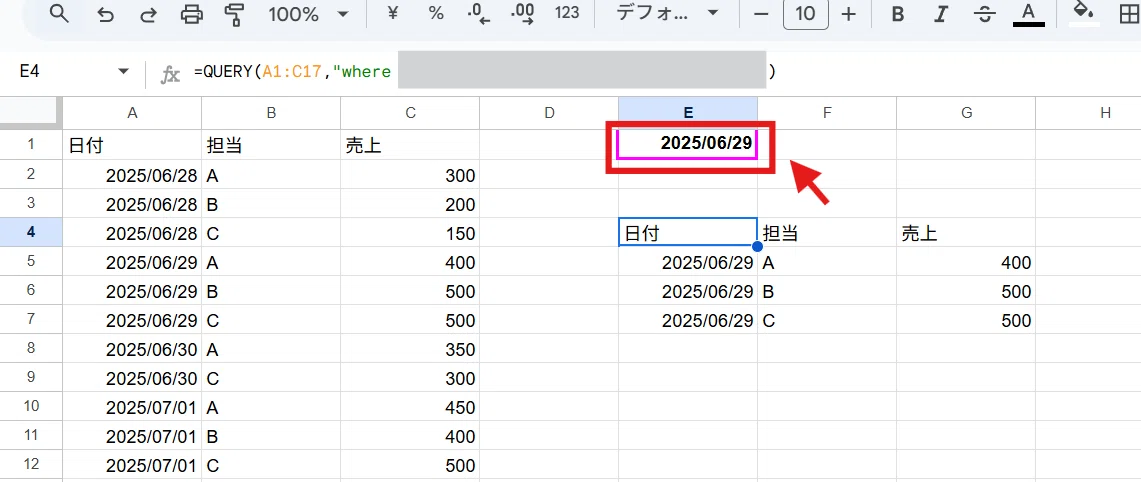
Task: Select cell E4 with 日付 header
Action: 688,232
